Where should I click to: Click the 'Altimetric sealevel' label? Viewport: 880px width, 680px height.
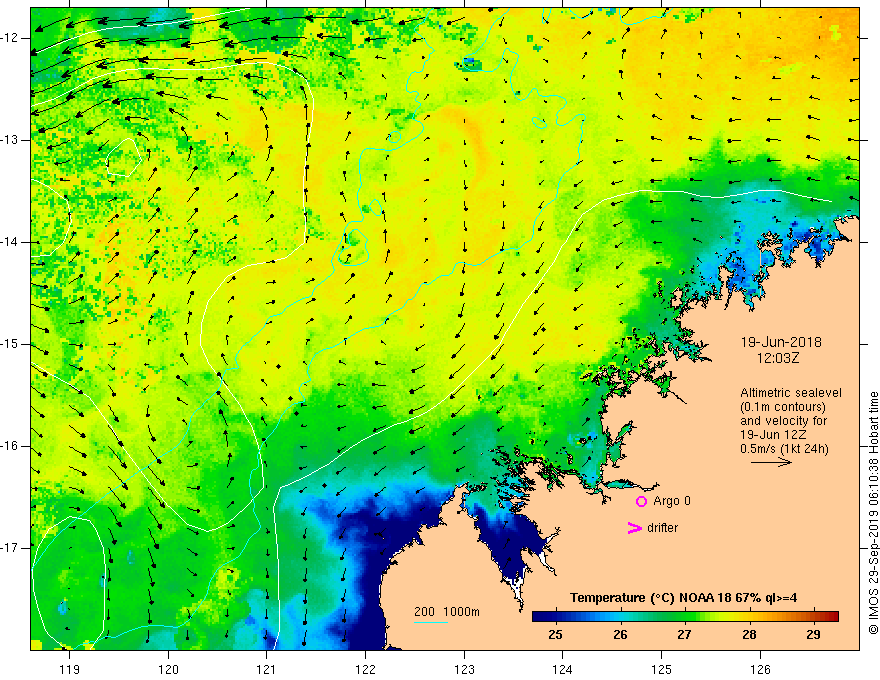(x=791, y=393)
